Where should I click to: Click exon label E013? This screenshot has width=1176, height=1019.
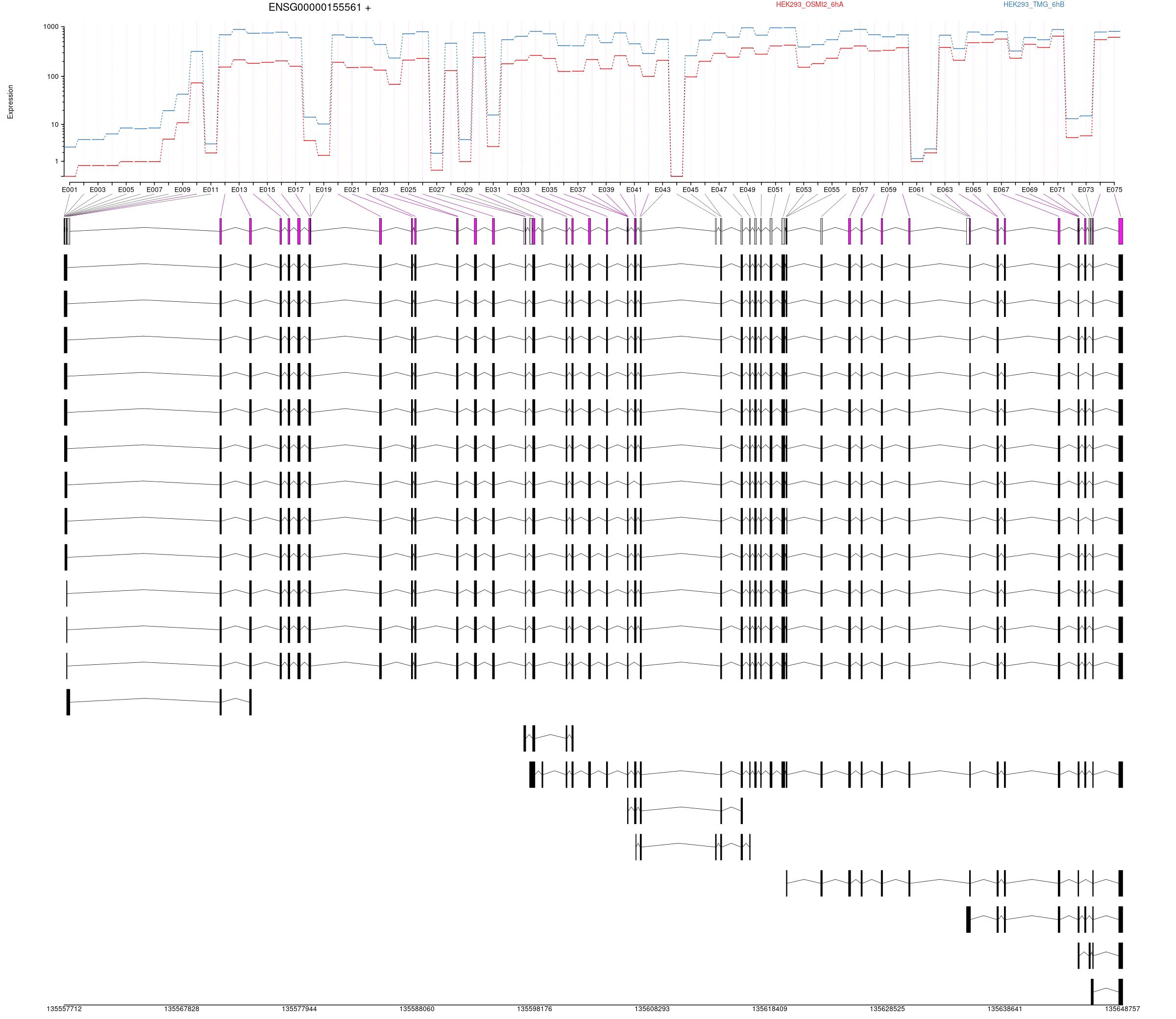pos(240,190)
